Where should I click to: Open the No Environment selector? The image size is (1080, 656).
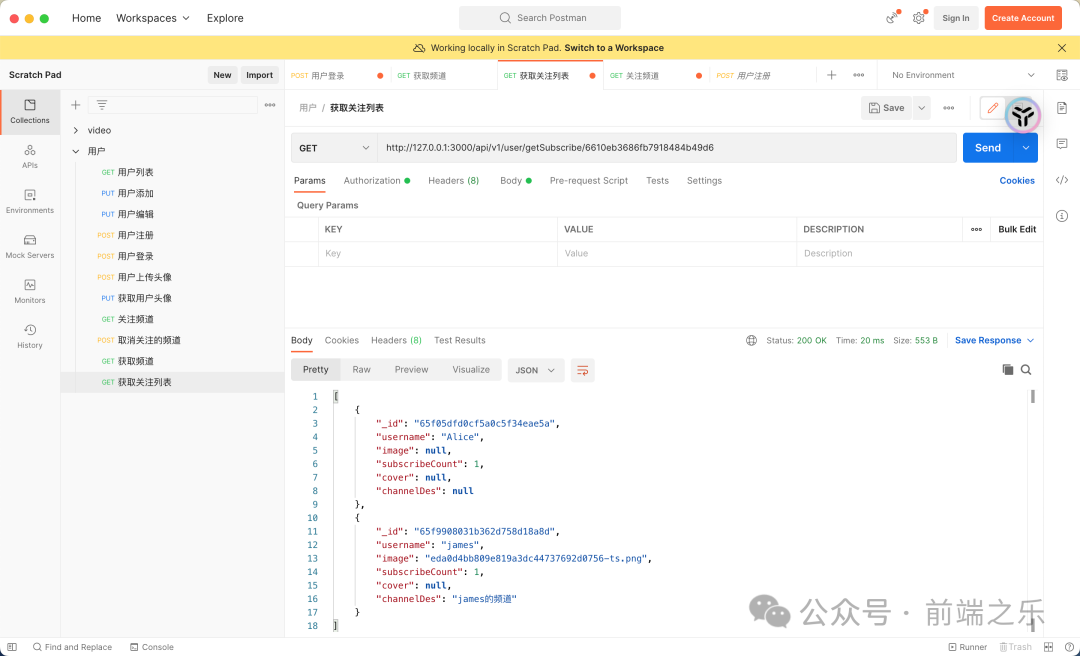point(963,75)
